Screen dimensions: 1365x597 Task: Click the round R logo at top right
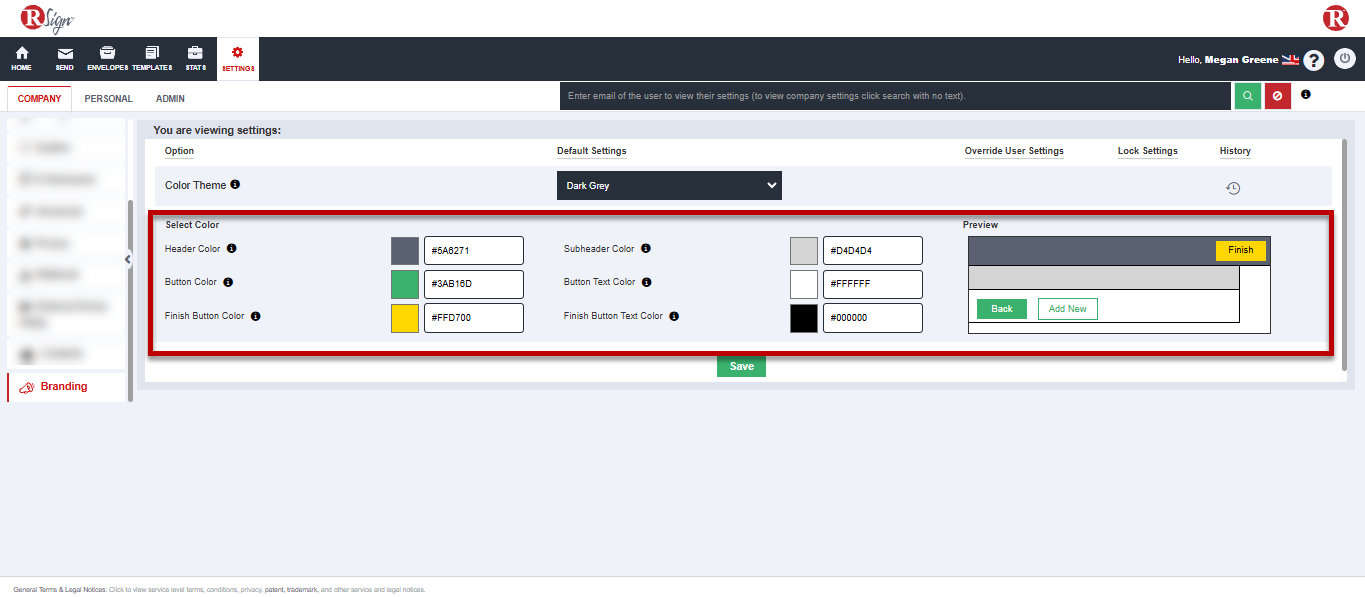point(1336,18)
